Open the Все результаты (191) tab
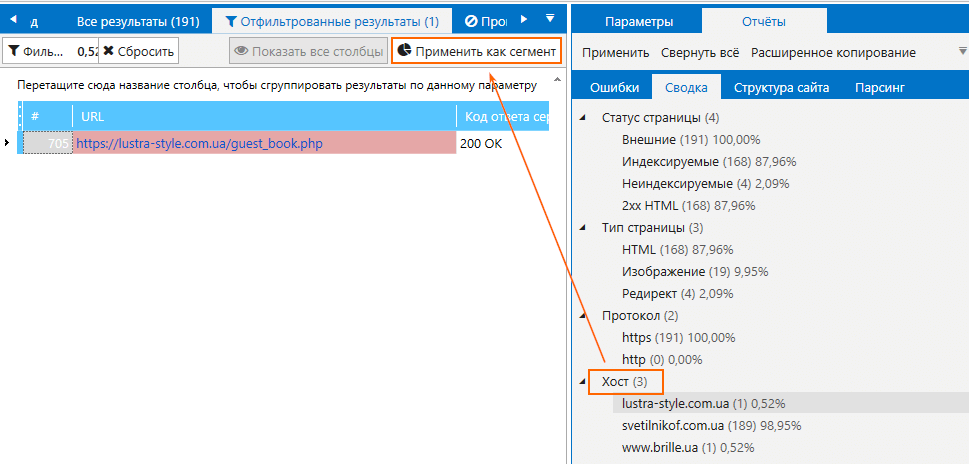Screen dimensions: 969x464 coord(138,21)
